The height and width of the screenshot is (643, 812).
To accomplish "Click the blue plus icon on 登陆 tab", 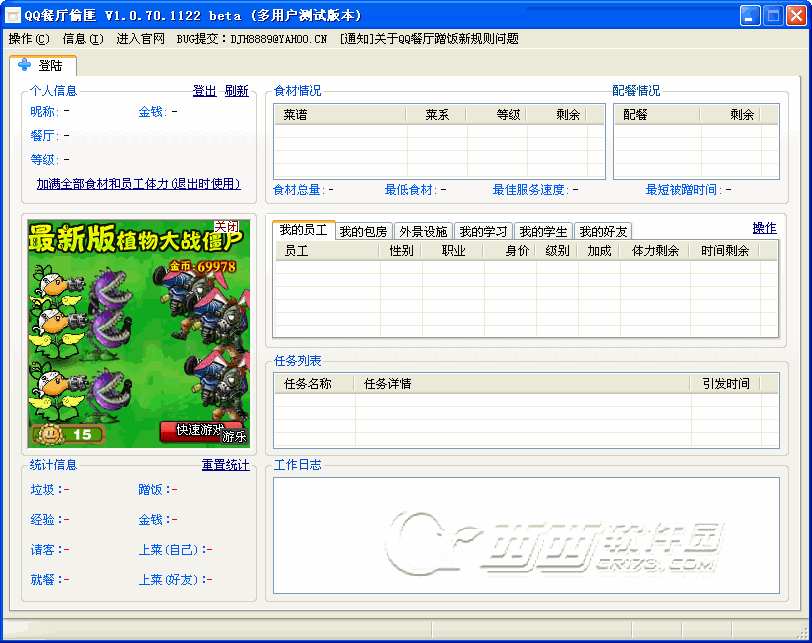I will point(25,65).
